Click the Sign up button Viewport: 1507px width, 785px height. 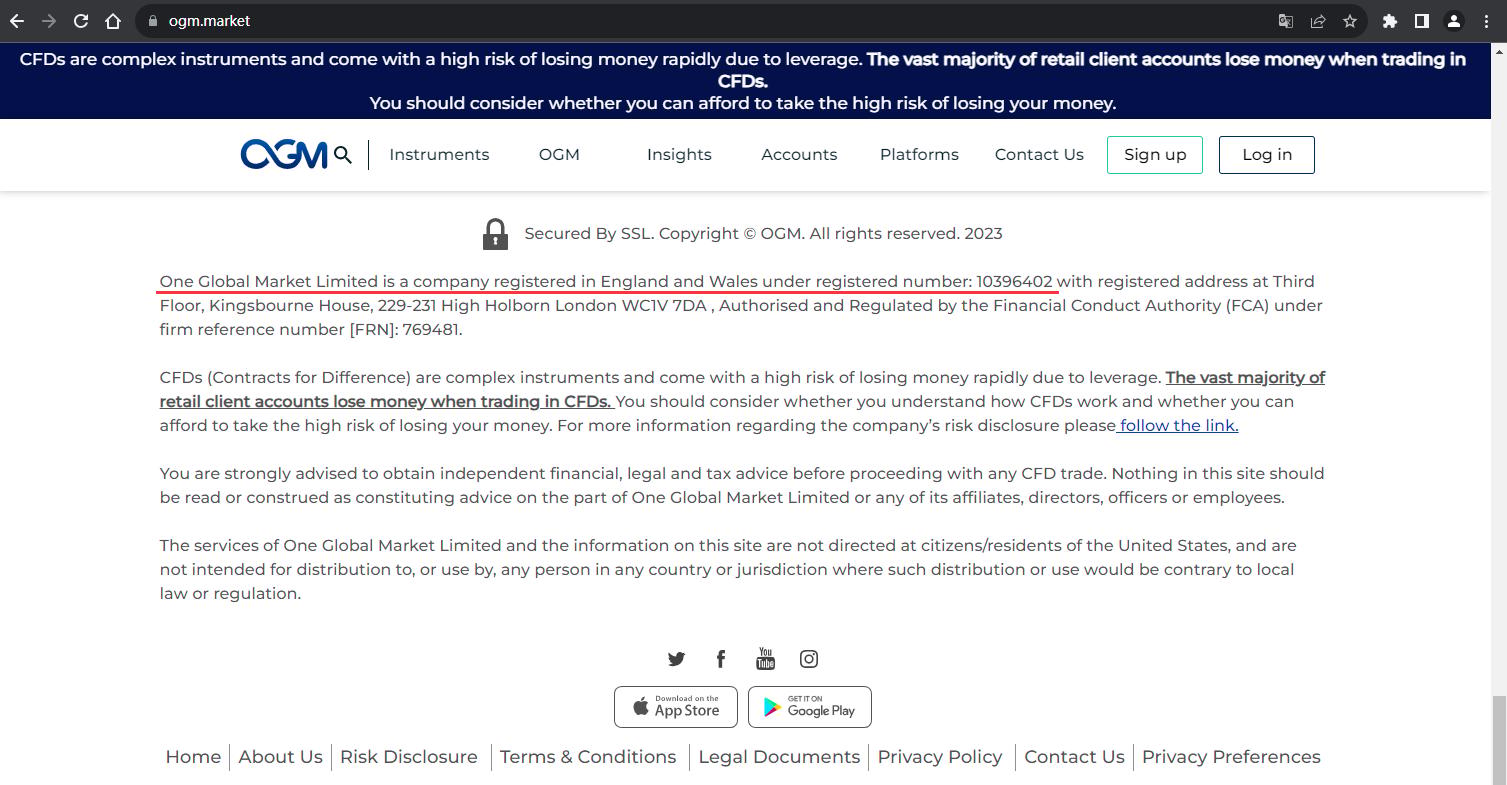(x=1155, y=155)
